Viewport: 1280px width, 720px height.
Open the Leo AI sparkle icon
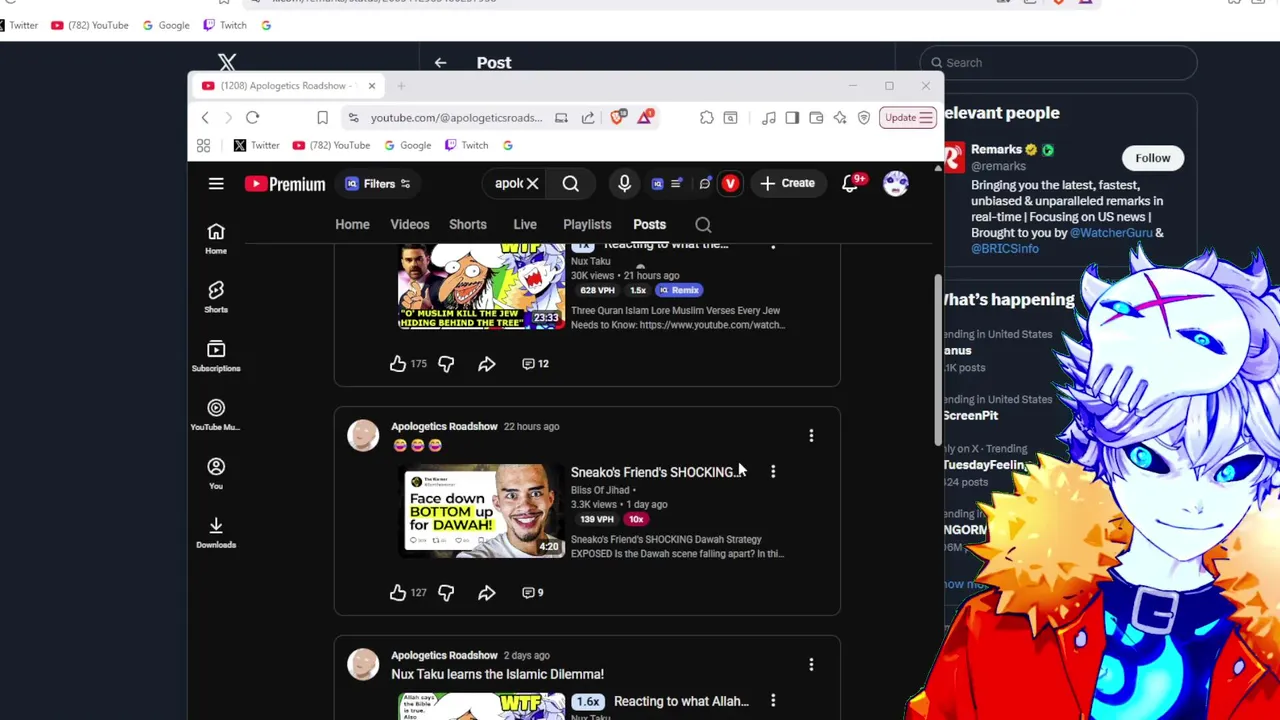click(x=840, y=118)
